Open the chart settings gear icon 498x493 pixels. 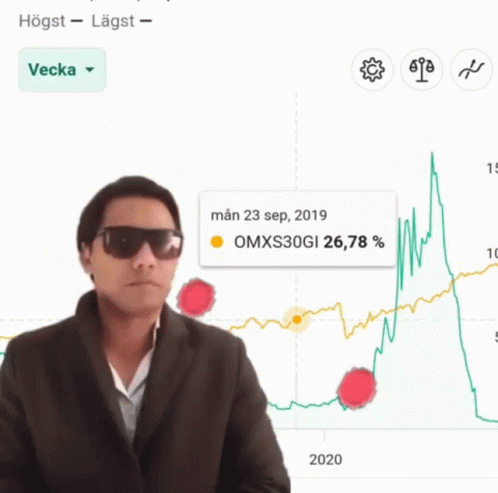pyautogui.click(x=372, y=70)
